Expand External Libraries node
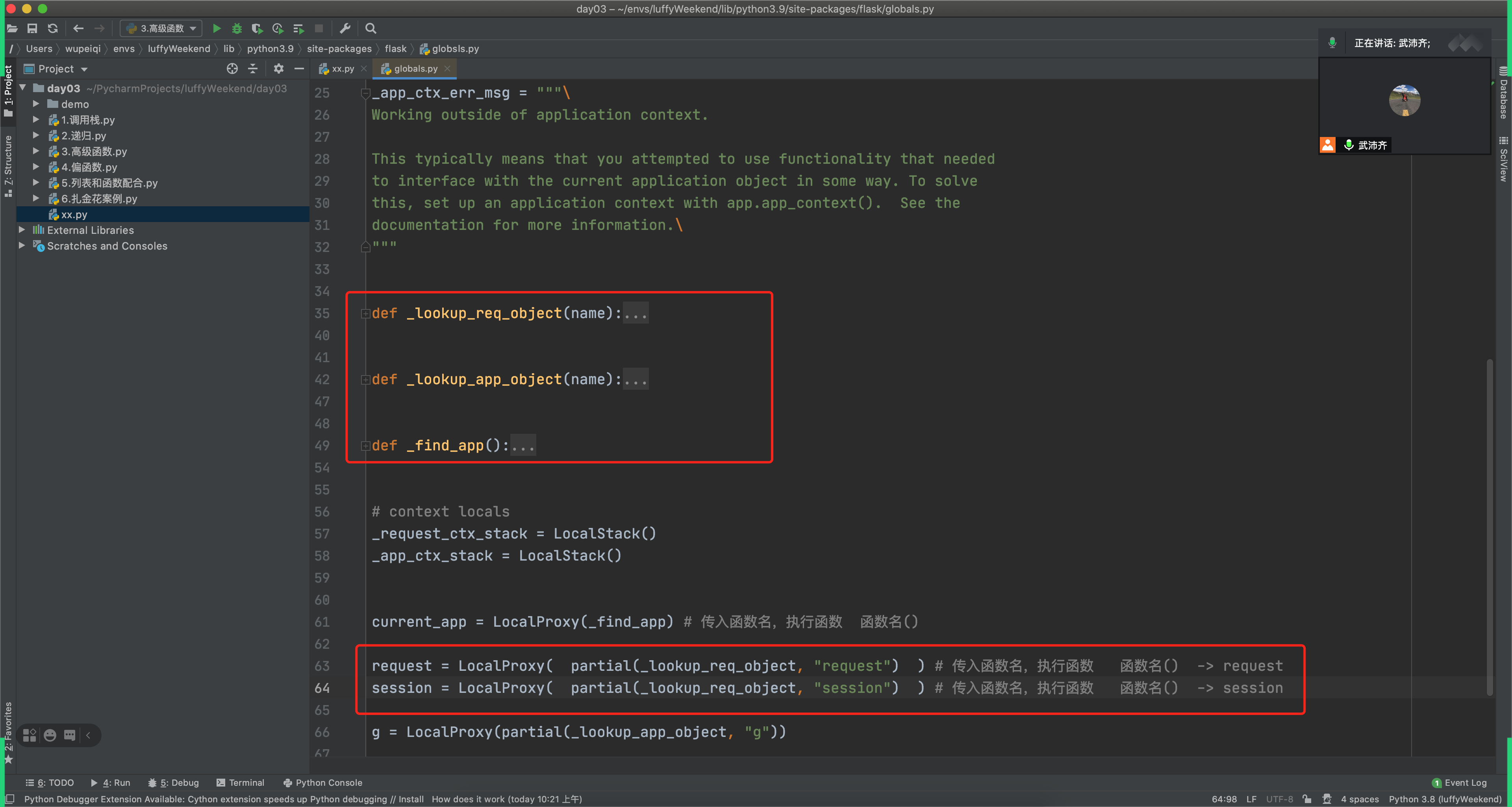The width and height of the screenshot is (1512, 807). coord(22,230)
